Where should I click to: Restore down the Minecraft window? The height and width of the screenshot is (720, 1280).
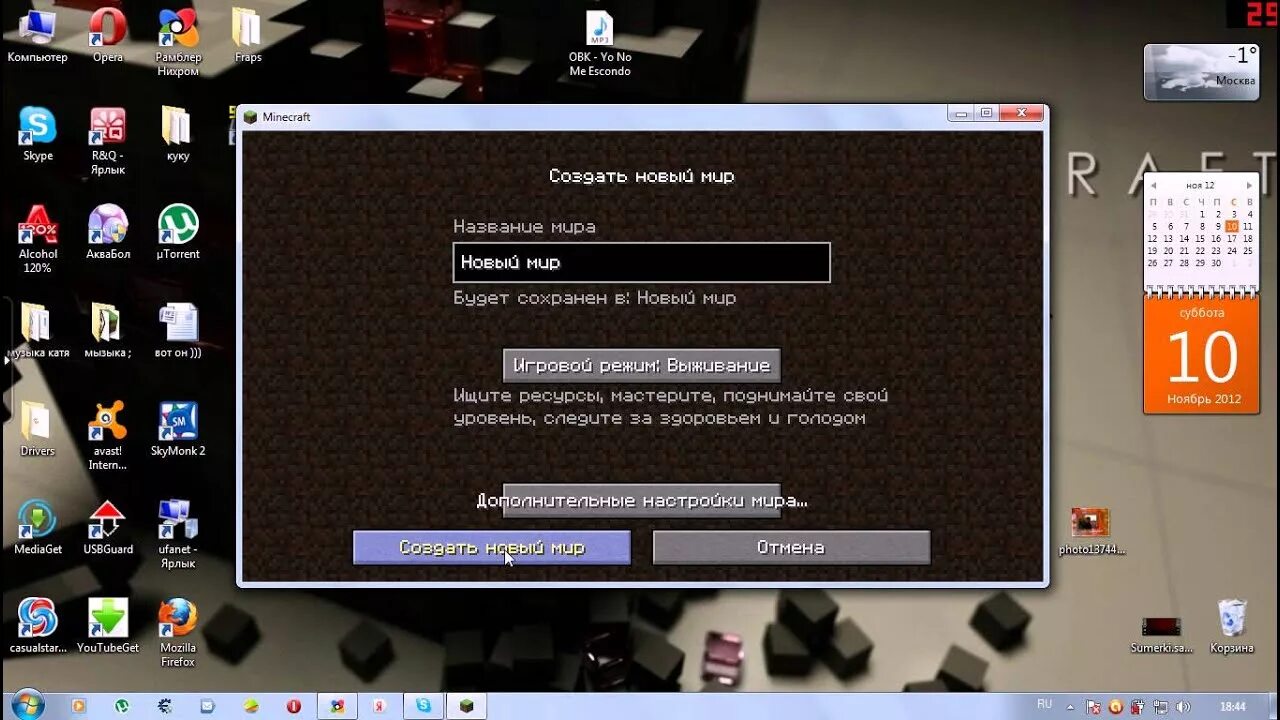click(x=986, y=113)
